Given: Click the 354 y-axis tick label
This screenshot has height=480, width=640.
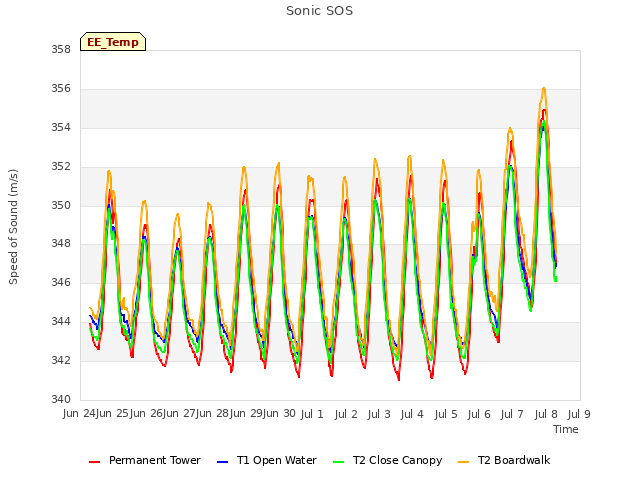Looking at the screenshot, I should point(61,128).
